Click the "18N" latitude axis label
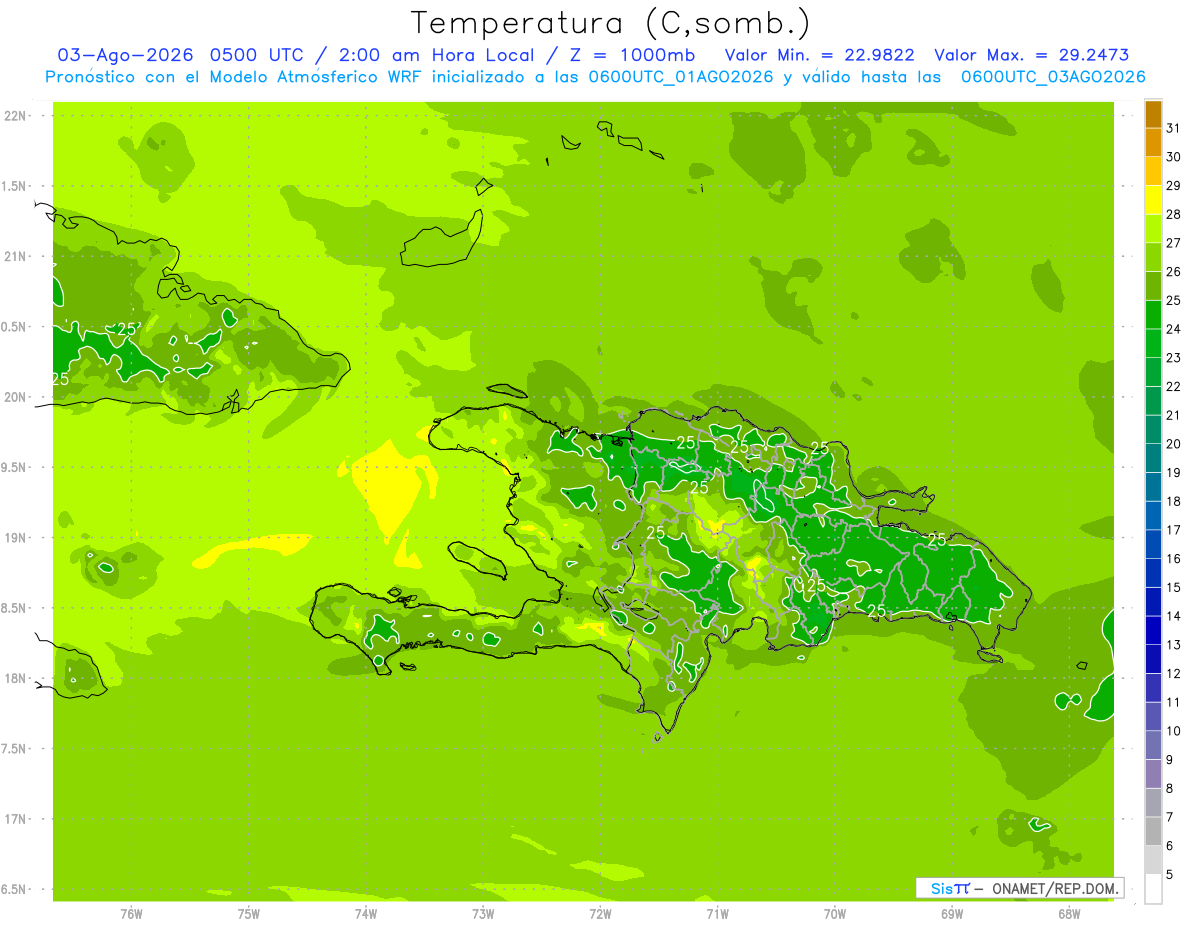 (16, 678)
